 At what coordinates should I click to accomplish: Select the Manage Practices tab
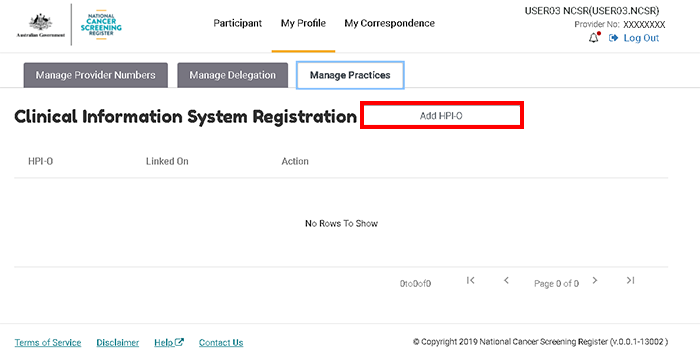[350, 75]
